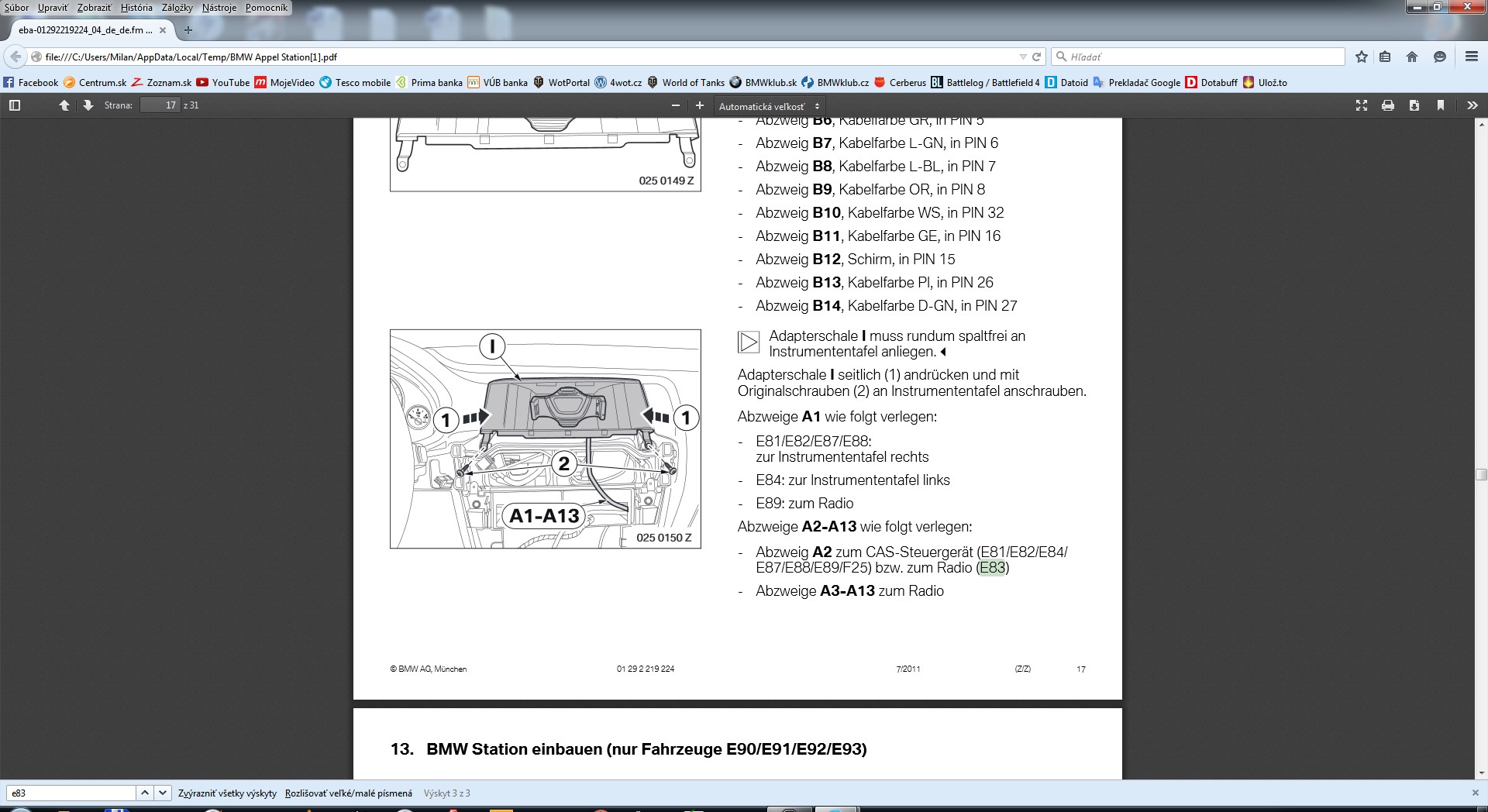This screenshot has height=812, width=1488.
Task: Print the PDF document
Action: pyautogui.click(x=1388, y=105)
